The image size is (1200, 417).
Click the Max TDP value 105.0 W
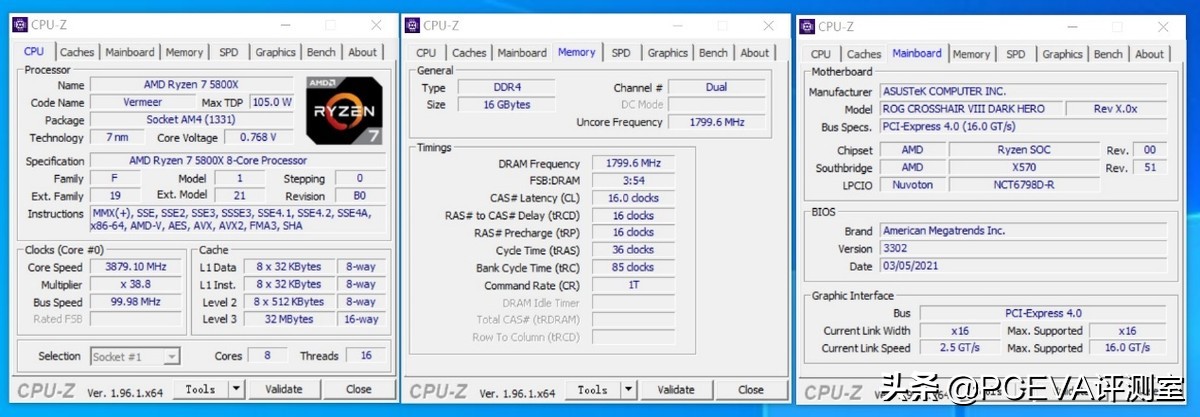(x=271, y=102)
